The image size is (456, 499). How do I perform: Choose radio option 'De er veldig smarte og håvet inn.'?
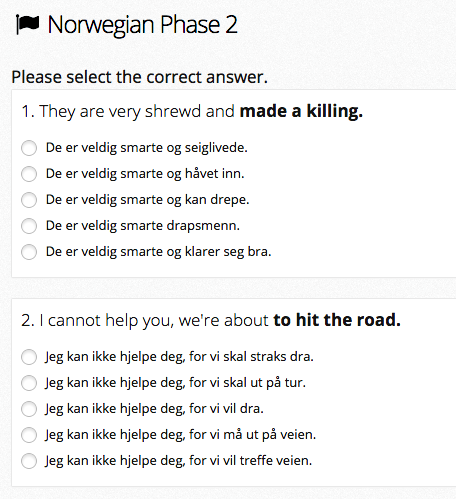pyautogui.click(x=29, y=174)
